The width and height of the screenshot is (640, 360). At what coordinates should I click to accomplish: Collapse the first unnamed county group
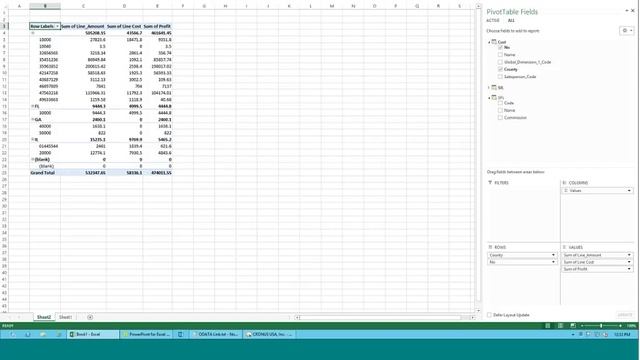(33, 33)
